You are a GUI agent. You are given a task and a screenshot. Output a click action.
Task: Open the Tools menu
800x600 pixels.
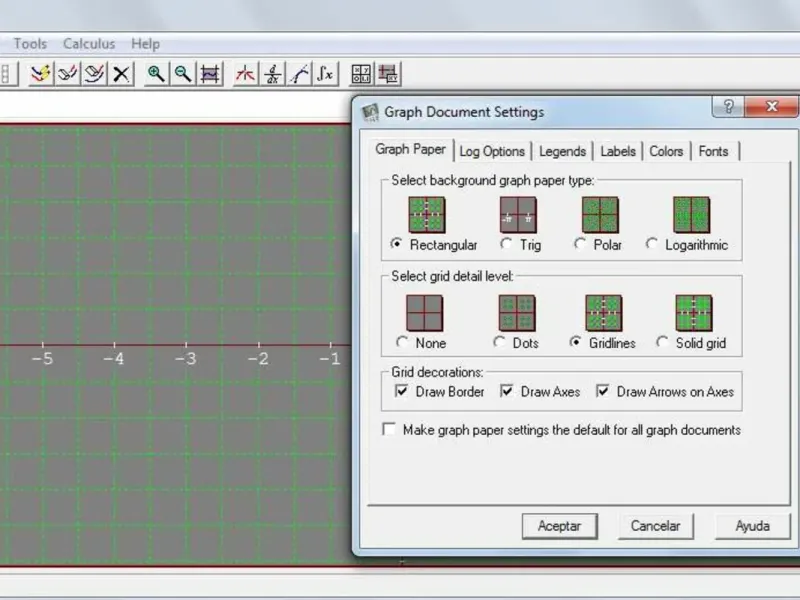[30, 44]
